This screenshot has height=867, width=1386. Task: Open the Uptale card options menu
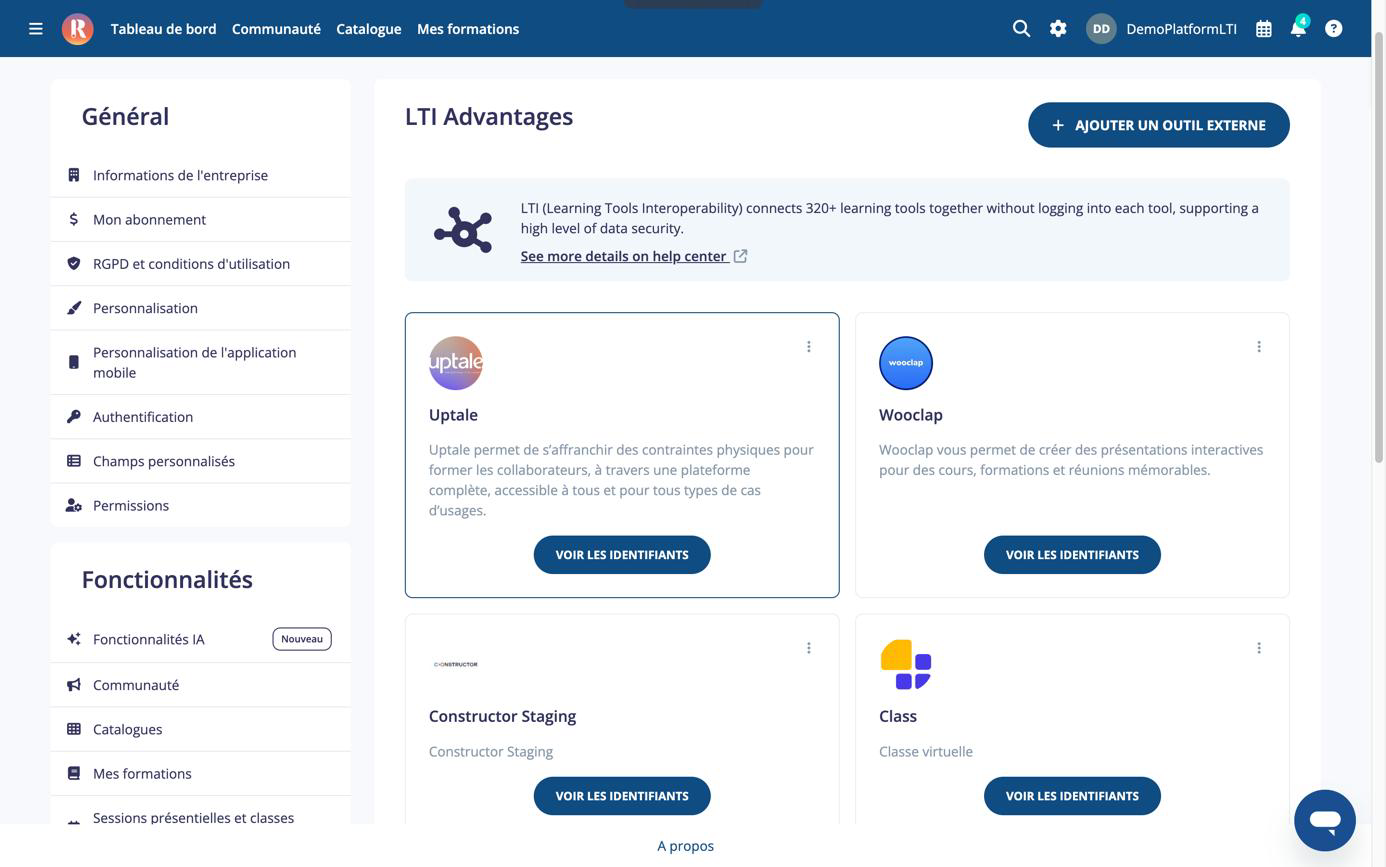[x=809, y=347]
